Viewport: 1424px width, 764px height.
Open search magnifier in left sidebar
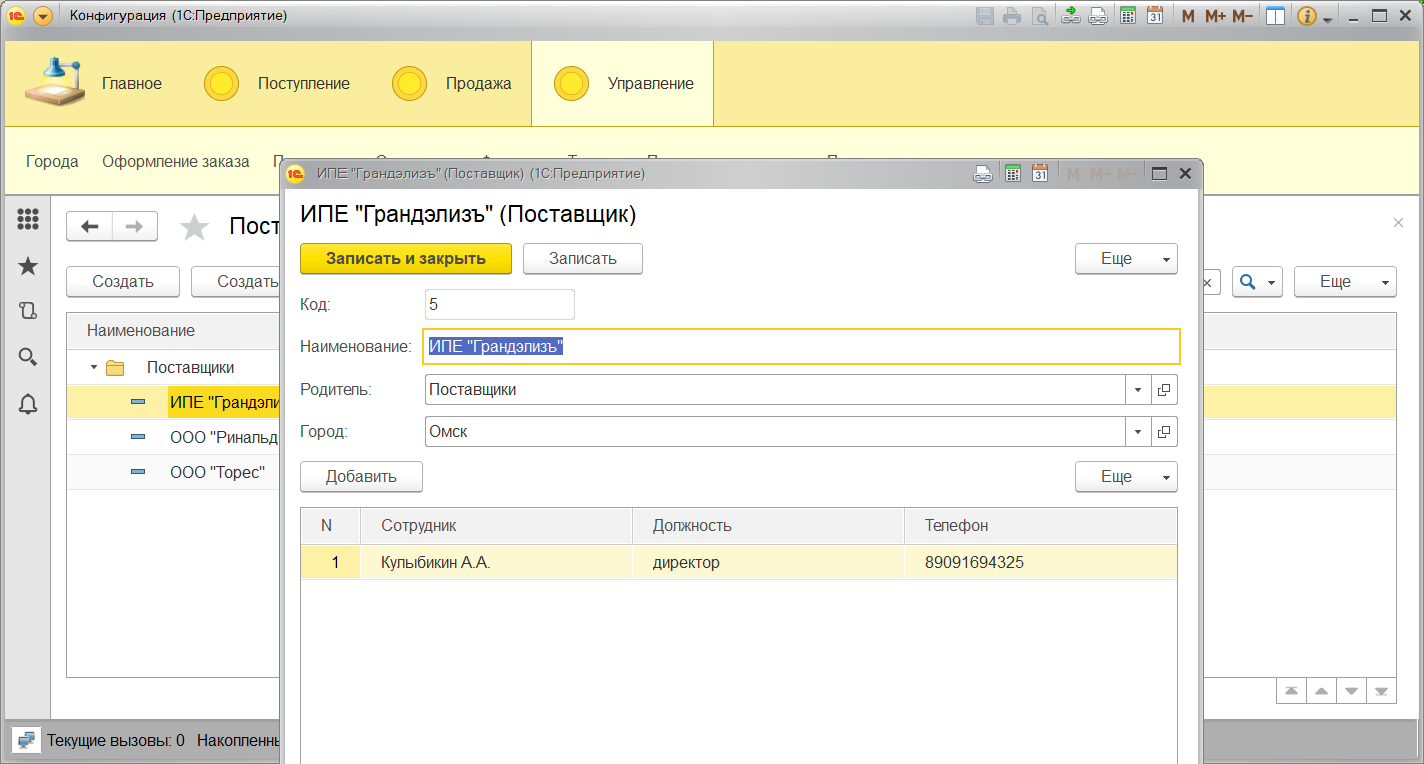click(x=28, y=357)
